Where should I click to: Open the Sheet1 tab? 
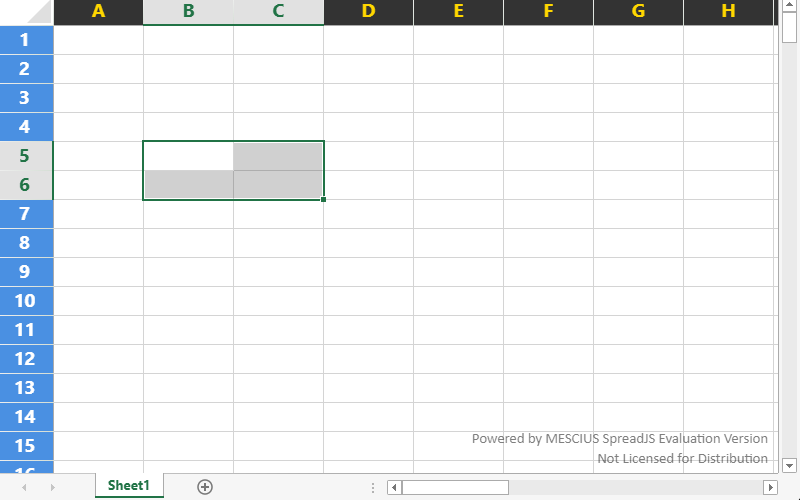coord(129,486)
